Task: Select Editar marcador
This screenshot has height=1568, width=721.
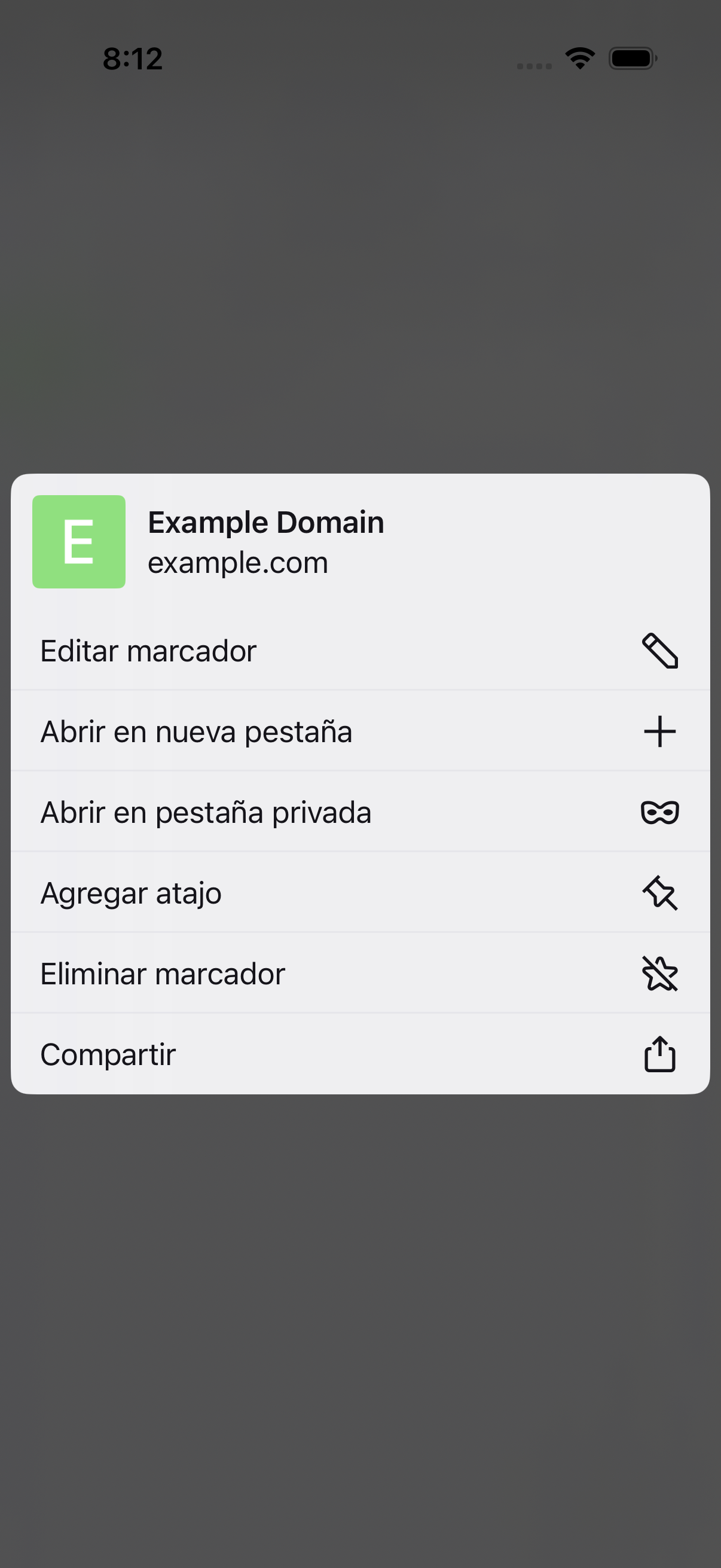Action: pyautogui.click(x=360, y=651)
